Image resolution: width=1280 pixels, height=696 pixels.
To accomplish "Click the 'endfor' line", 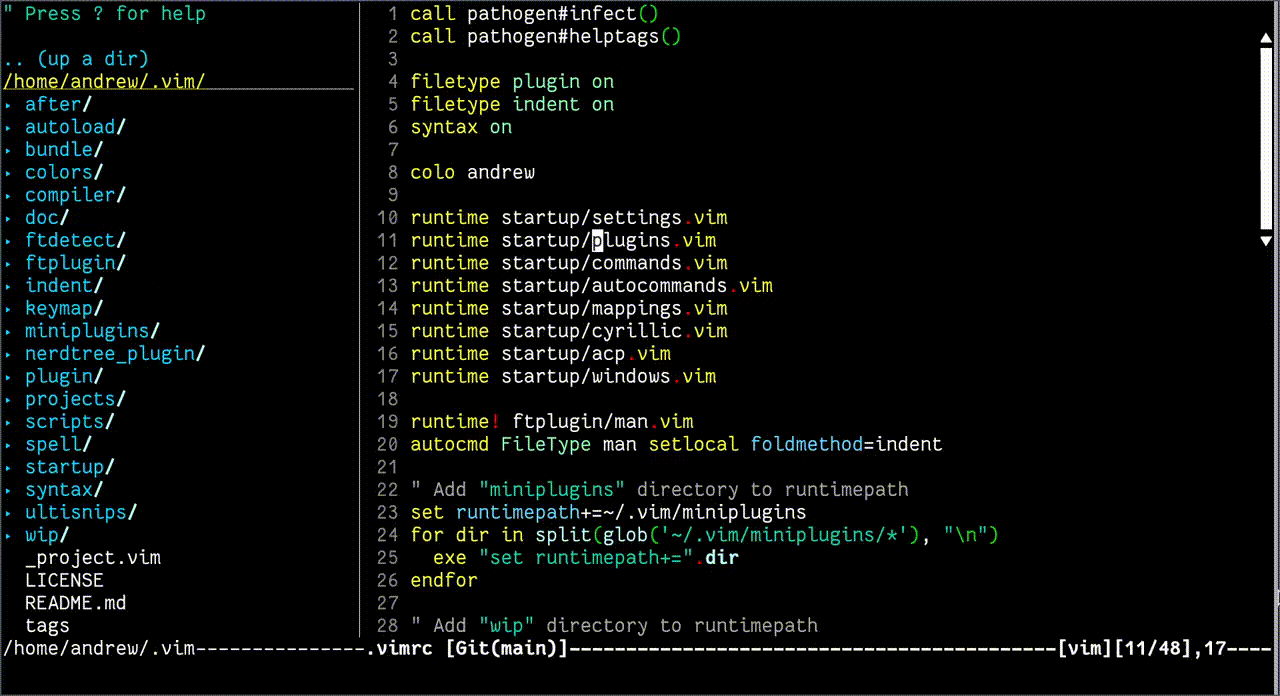I will point(444,580).
